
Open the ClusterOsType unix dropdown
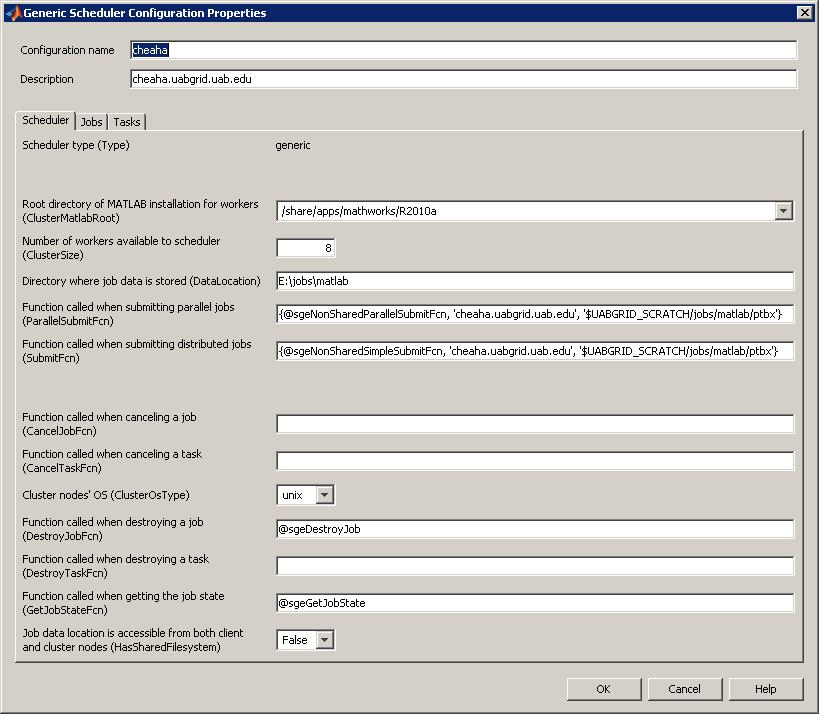tap(324, 495)
